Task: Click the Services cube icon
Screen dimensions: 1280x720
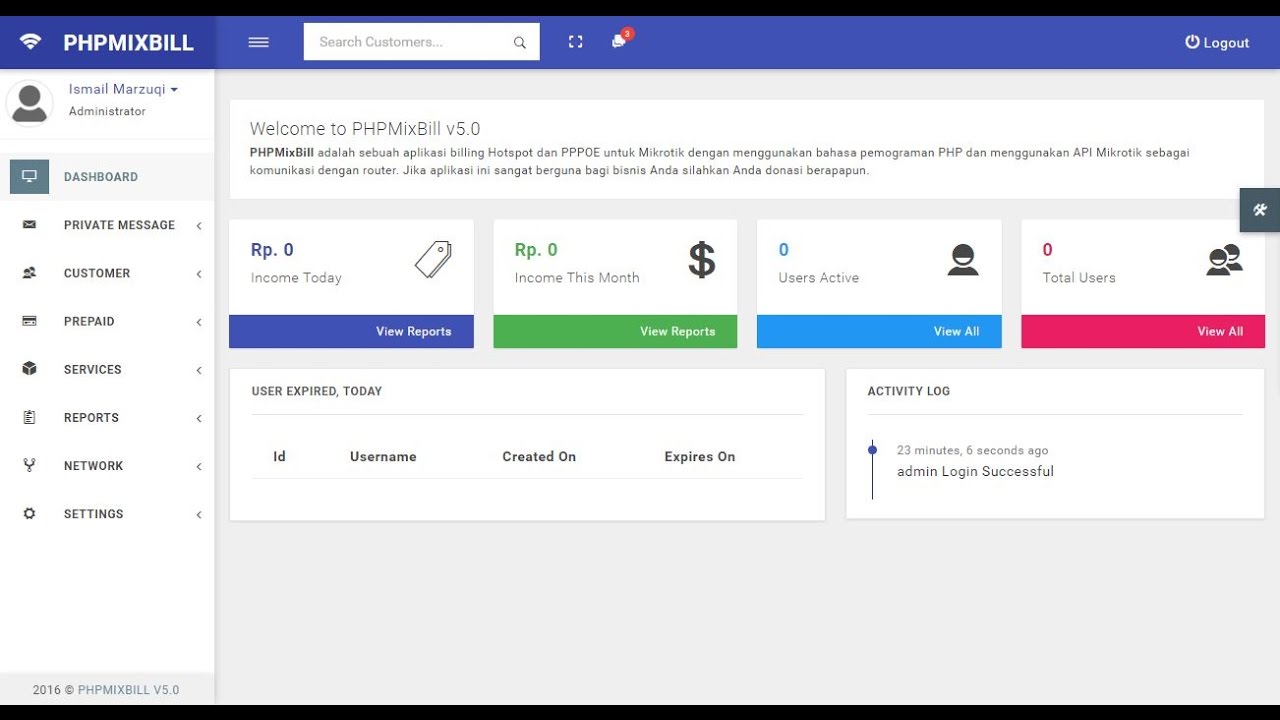Action: coord(29,369)
